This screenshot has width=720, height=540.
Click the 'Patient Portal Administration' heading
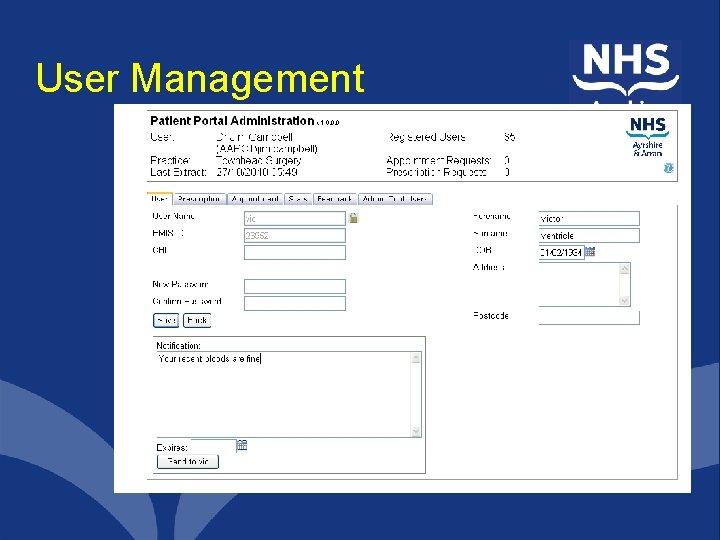point(232,121)
